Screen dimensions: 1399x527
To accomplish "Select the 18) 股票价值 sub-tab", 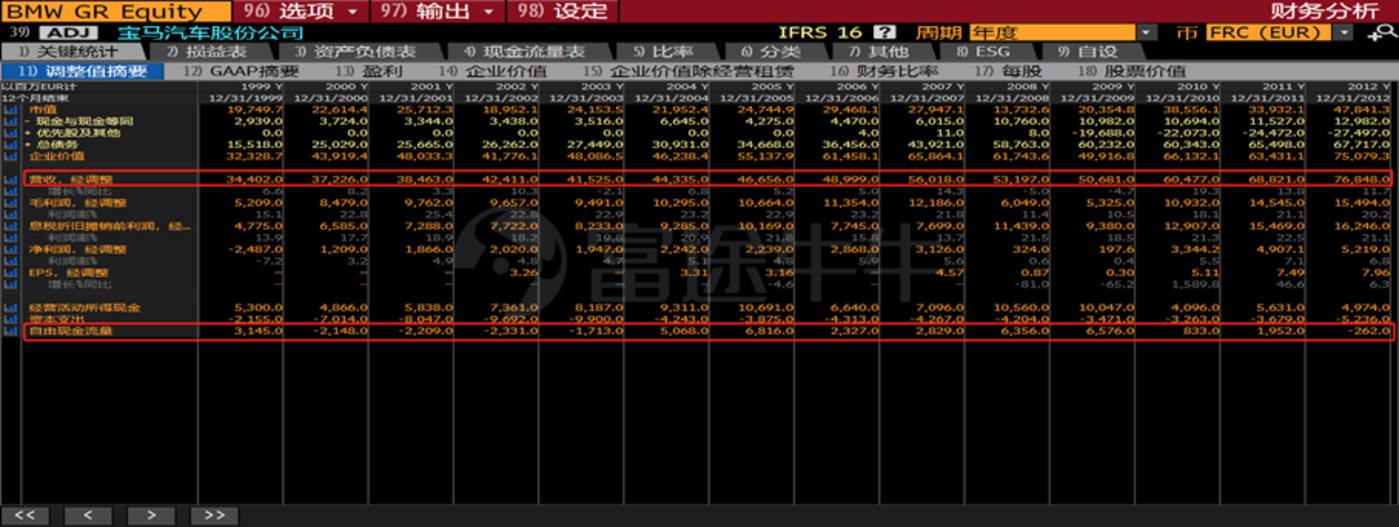I will coord(1131,71).
